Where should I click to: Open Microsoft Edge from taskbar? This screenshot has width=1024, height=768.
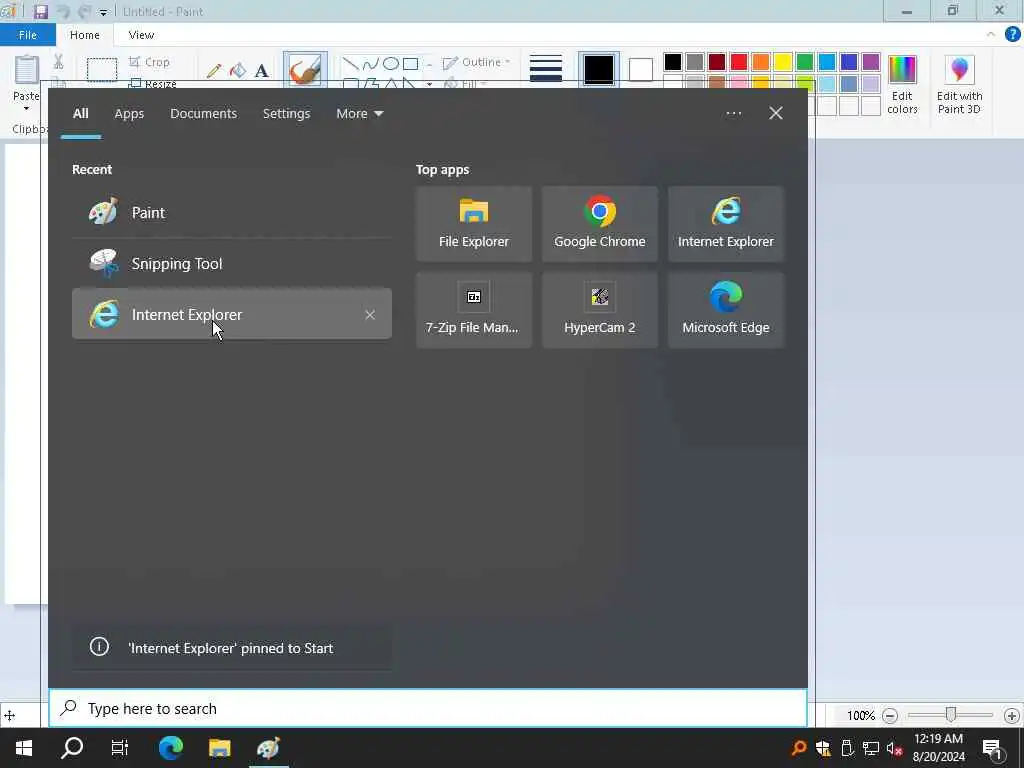170,748
